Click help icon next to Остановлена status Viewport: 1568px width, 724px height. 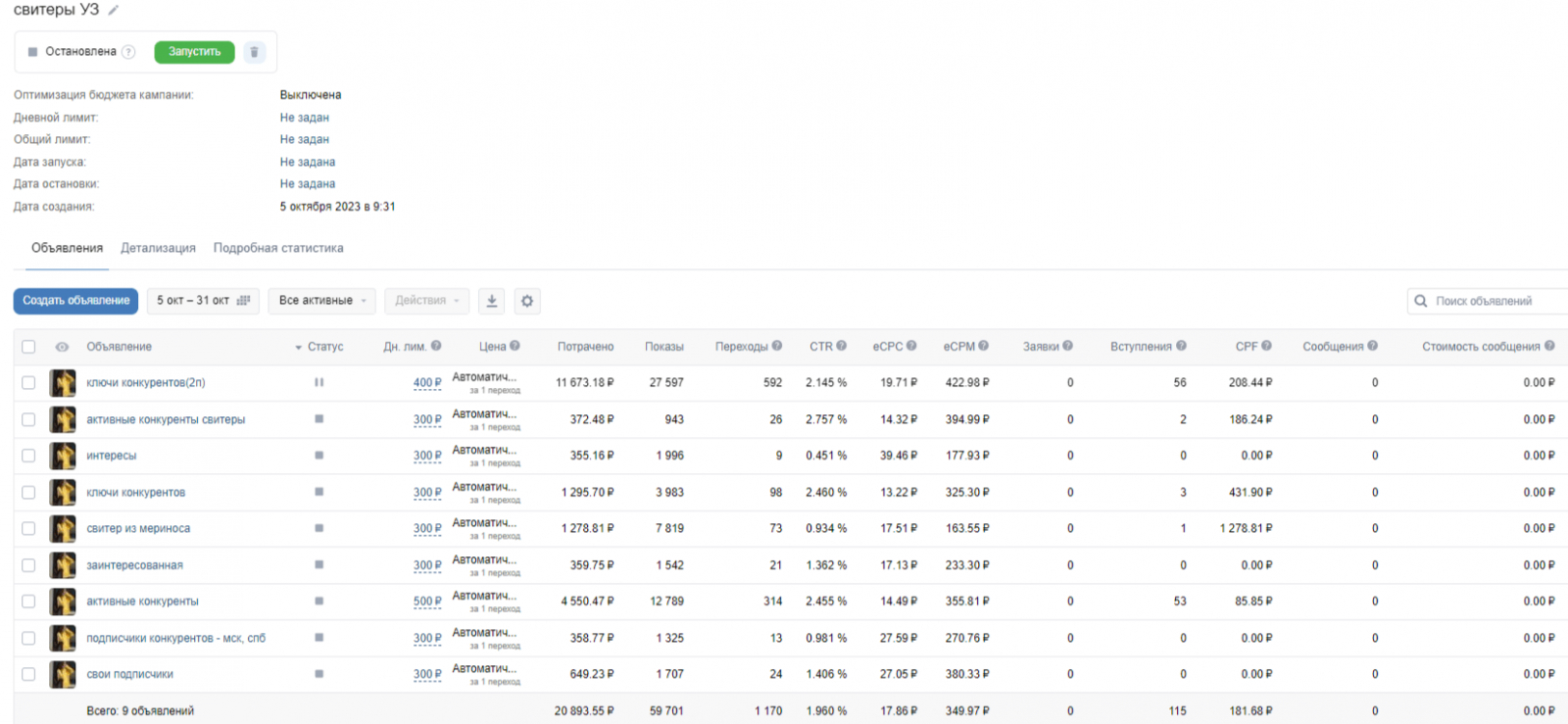(128, 52)
